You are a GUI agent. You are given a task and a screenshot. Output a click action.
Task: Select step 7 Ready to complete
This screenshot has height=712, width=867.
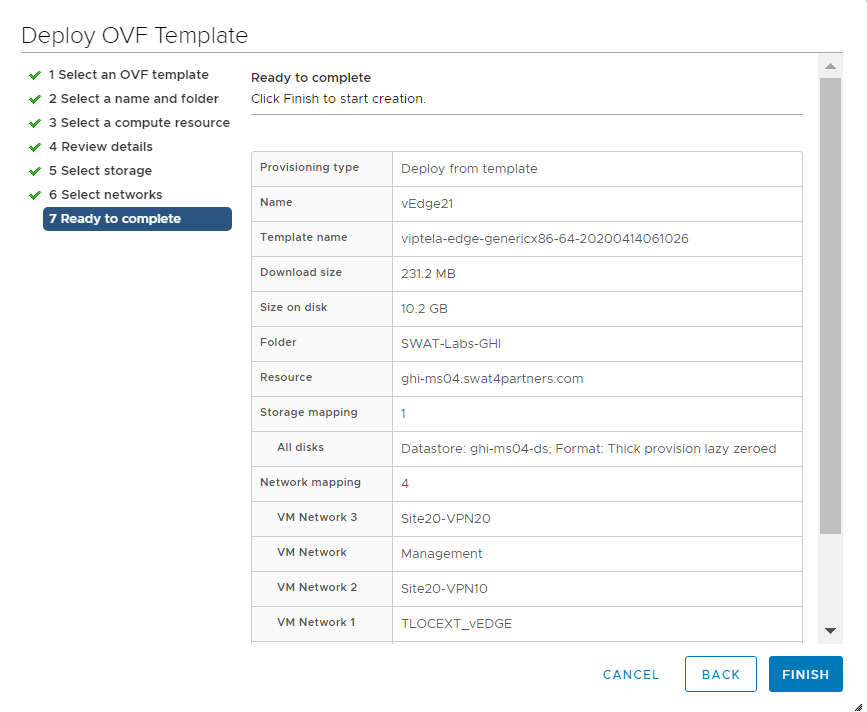pyautogui.click(x=137, y=219)
